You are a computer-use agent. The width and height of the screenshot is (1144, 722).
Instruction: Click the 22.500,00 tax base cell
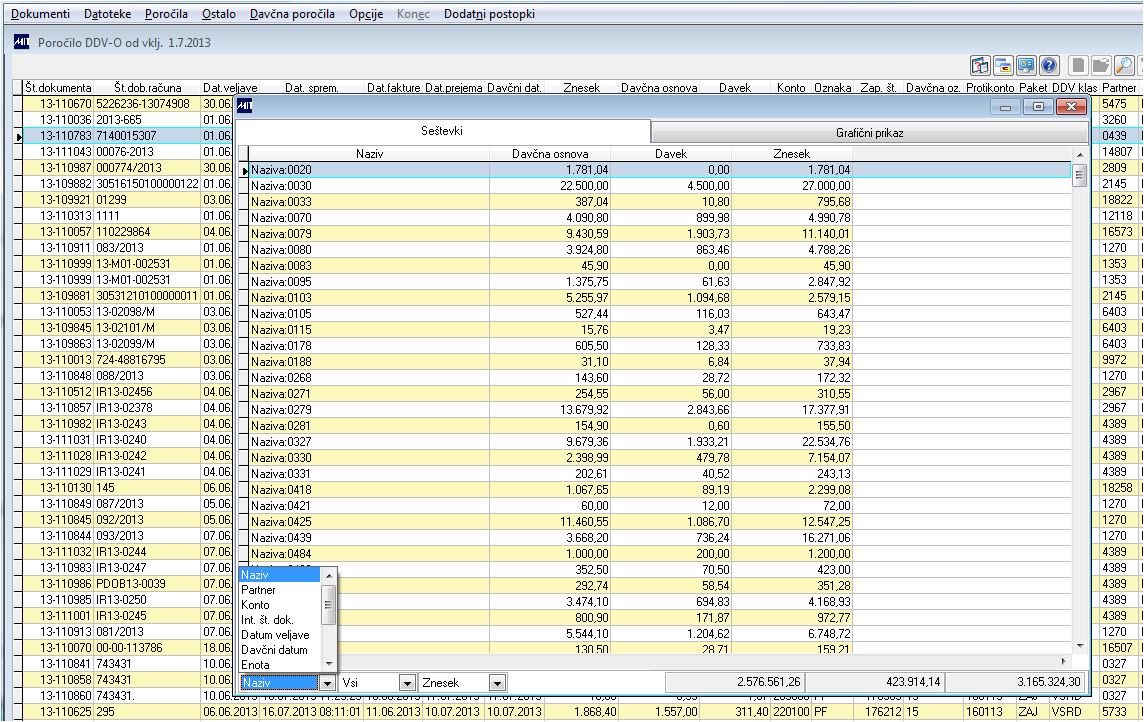click(550, 186)
